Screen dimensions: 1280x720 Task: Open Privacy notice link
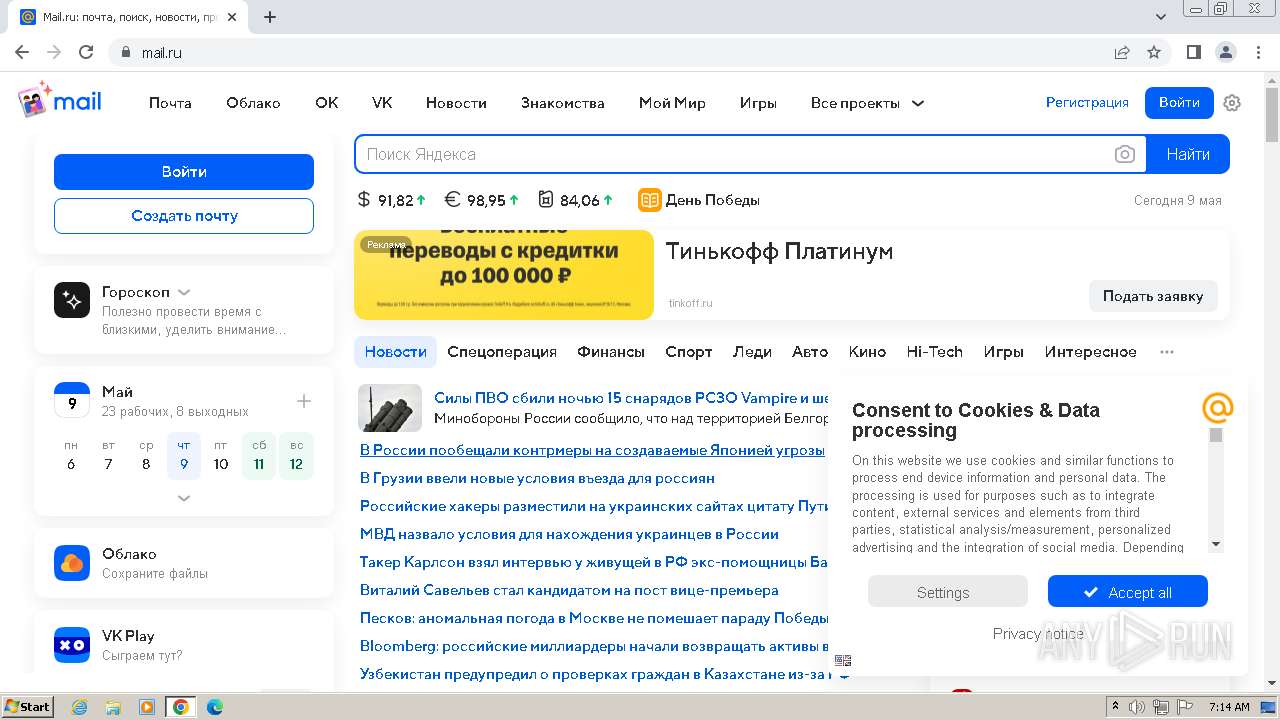1038,634
